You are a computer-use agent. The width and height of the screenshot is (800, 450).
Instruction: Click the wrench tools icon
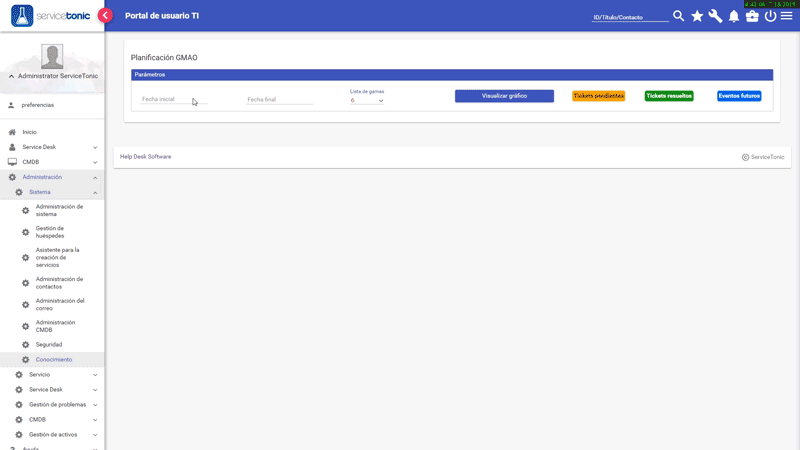pyautogui.click(x=715, y=16)
